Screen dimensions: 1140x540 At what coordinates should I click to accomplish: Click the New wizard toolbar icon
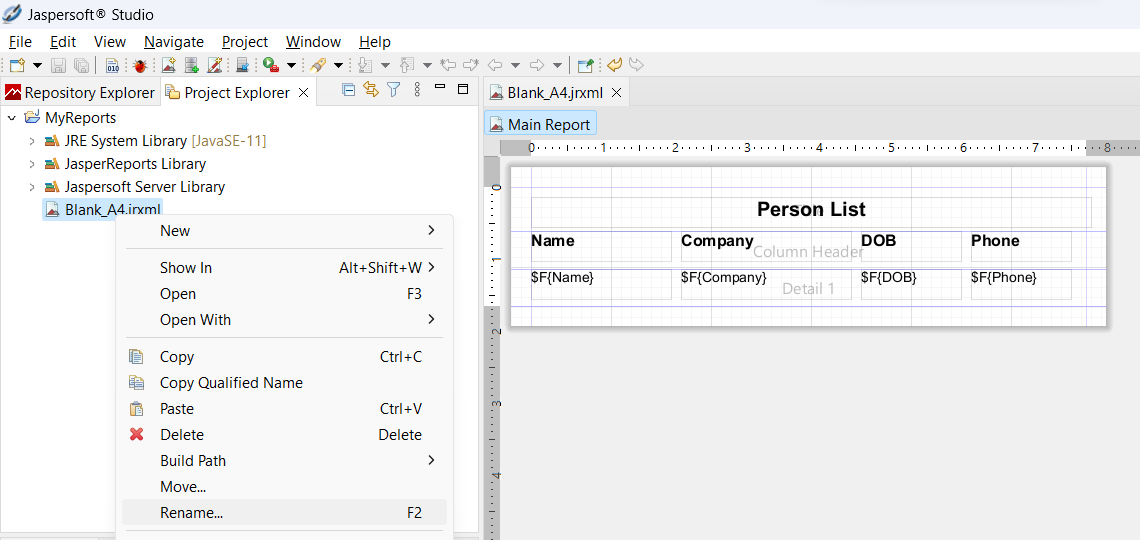click(17, 65)
